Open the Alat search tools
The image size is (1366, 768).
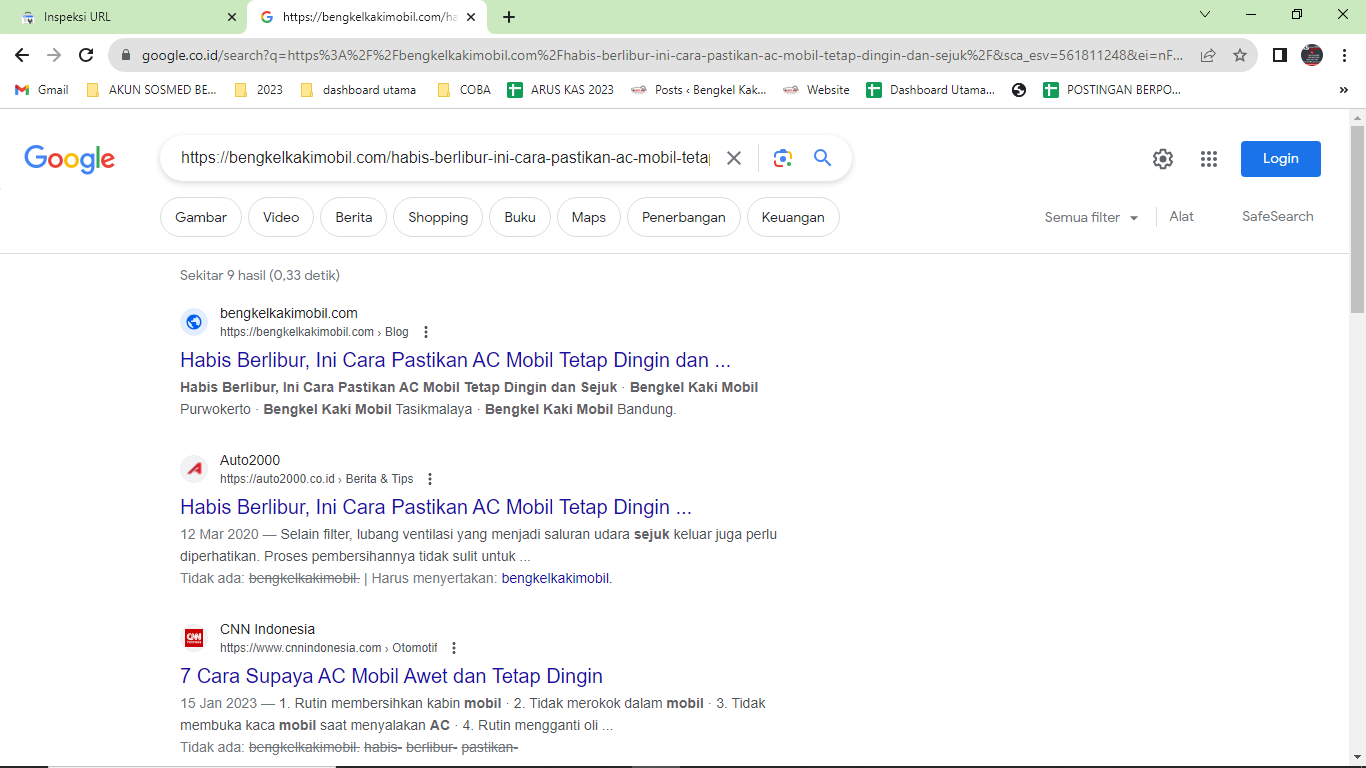[x=1182, y=216]
